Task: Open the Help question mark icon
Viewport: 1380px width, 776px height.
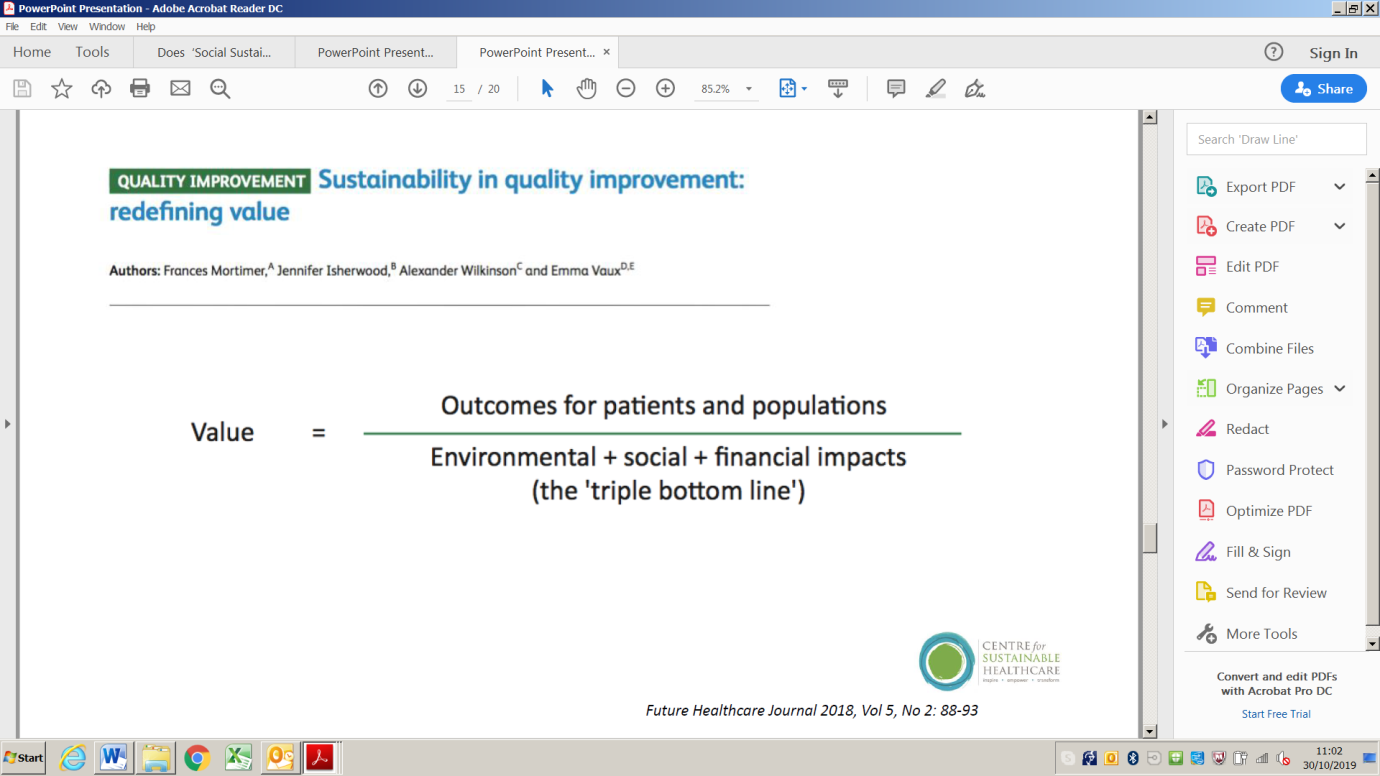Action: coord(1273,52)
